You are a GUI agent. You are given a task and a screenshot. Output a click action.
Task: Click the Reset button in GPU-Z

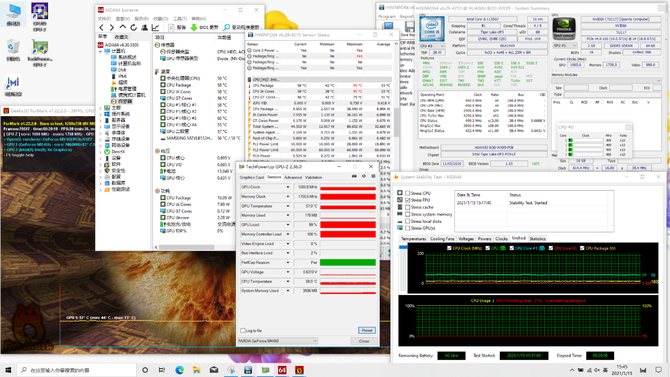coord(367,330)
